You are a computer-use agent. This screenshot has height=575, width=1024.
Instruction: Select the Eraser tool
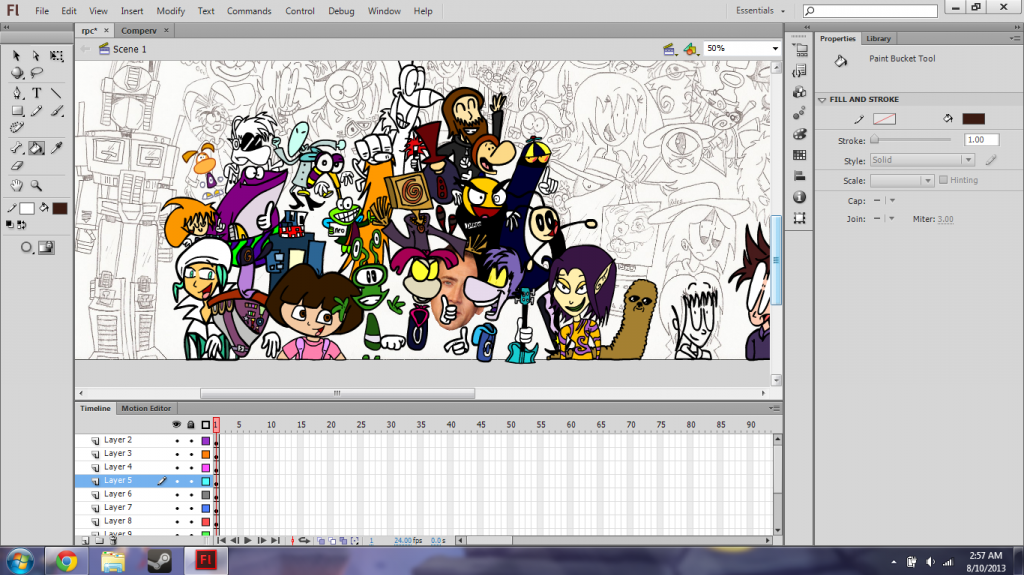[17, 166]
